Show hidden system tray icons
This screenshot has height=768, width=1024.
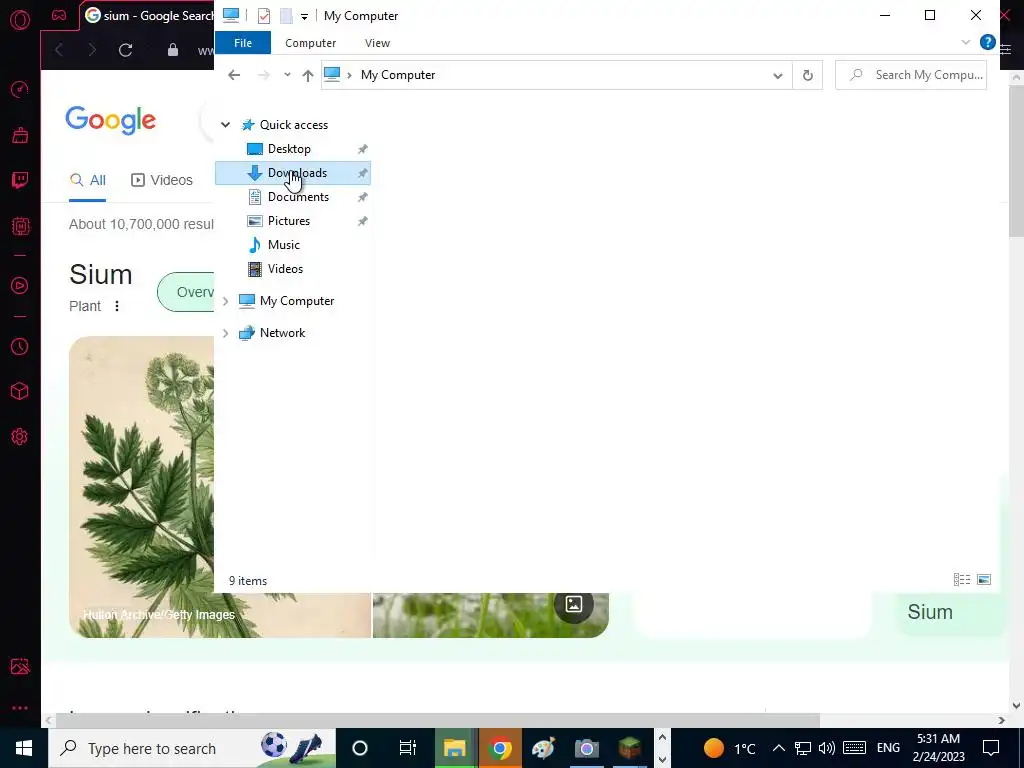[778, 748]
